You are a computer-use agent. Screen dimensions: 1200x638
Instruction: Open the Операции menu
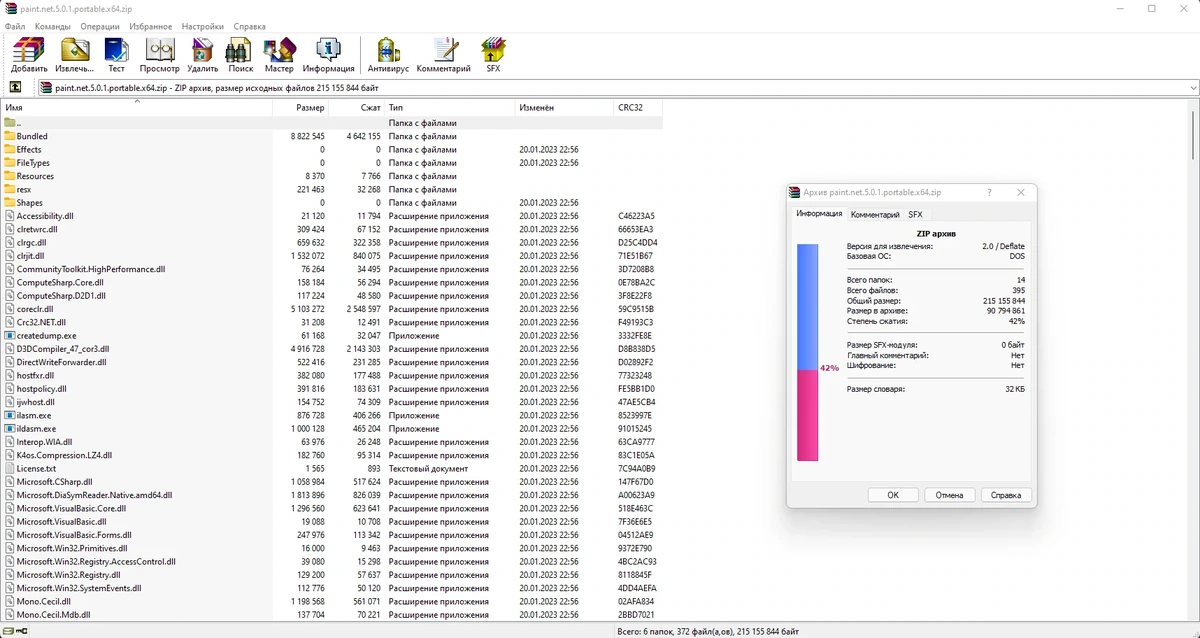click(x=100, y=26)
